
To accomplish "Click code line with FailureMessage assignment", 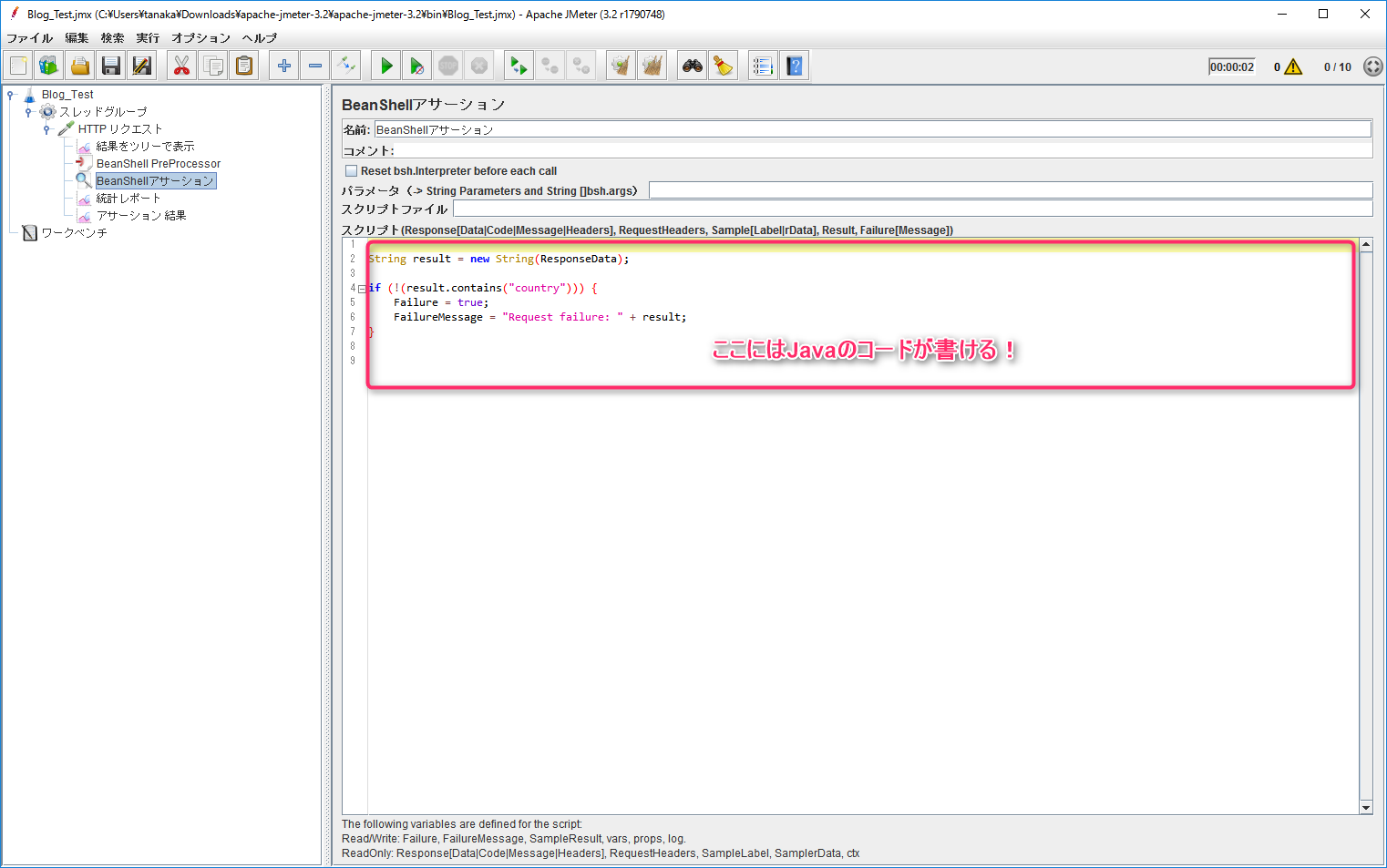I will (539, 317).
